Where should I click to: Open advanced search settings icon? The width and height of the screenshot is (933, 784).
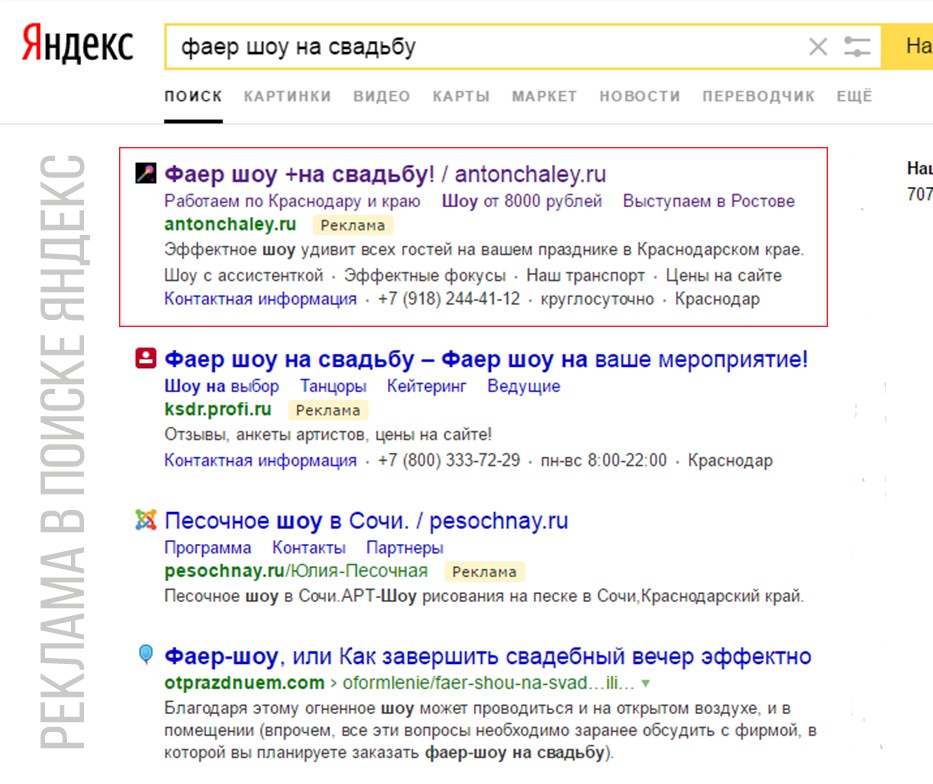pyautogui.click(x=857, y=46)
